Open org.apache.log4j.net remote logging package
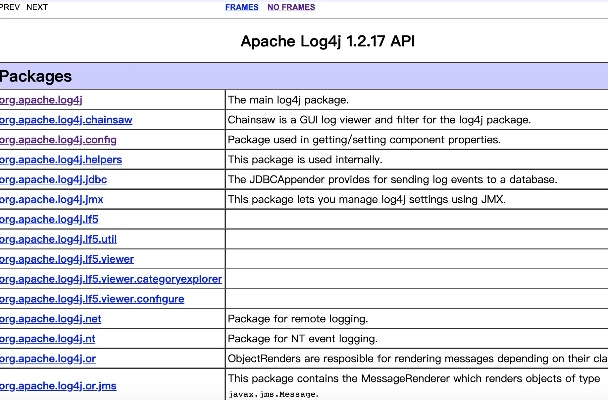 [x=52, y=319]
